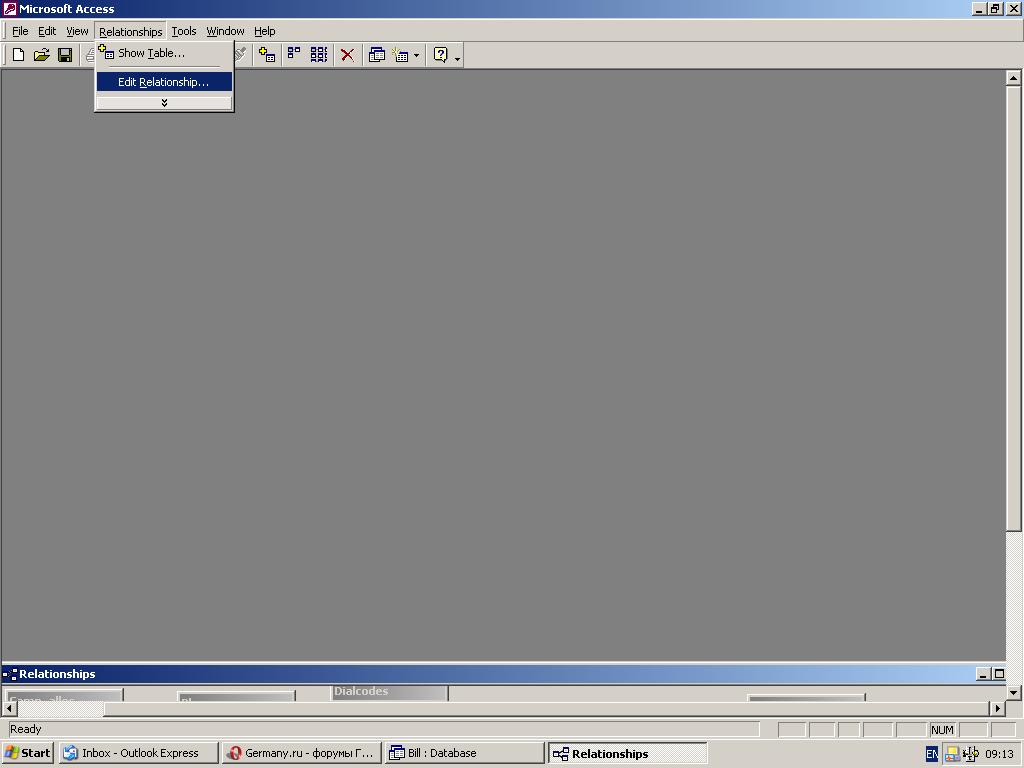Screen dimensions: 1024x768
Task: Click the Show Table toolbar icon
Action: (267, 55)
